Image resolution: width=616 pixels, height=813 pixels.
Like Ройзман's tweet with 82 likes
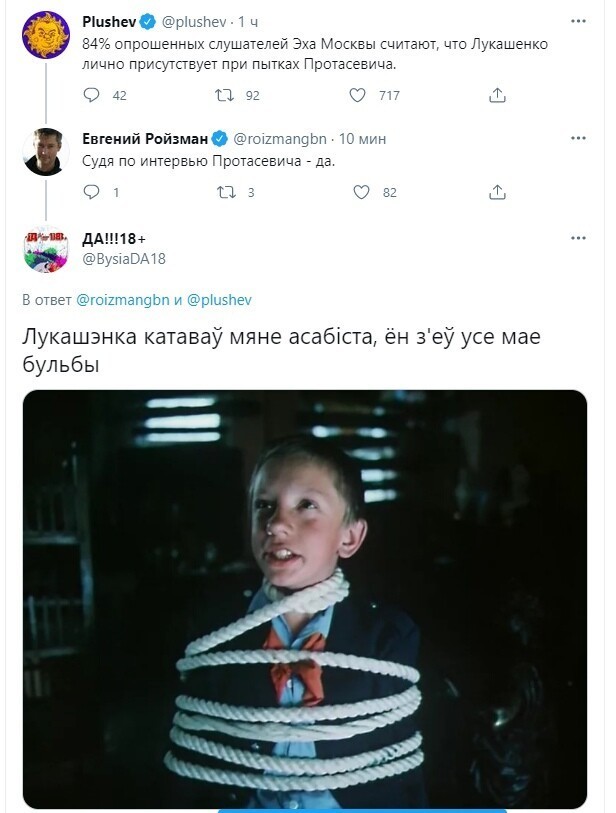361,192
